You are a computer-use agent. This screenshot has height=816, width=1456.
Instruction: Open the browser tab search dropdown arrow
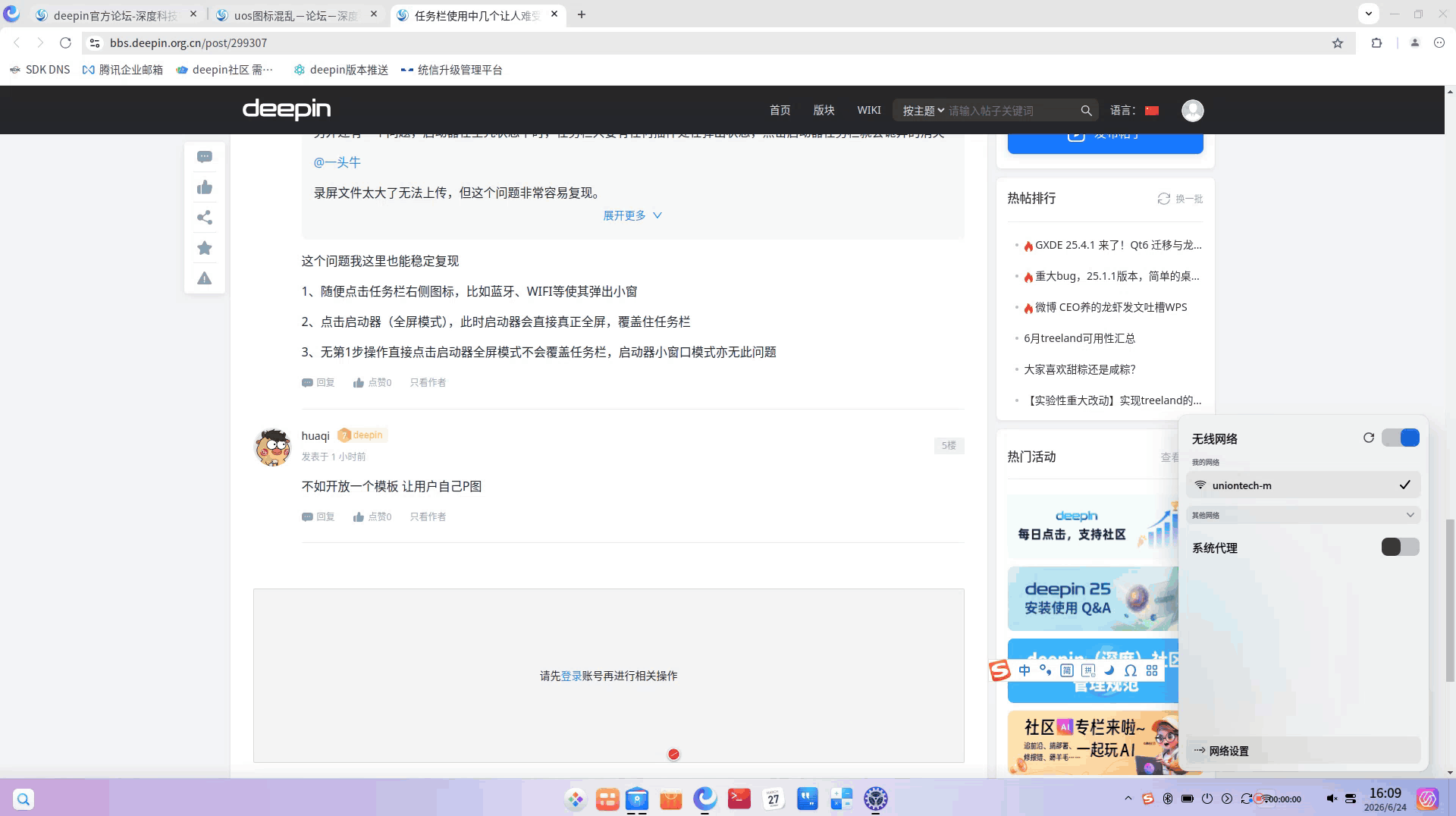(1368, 14)
